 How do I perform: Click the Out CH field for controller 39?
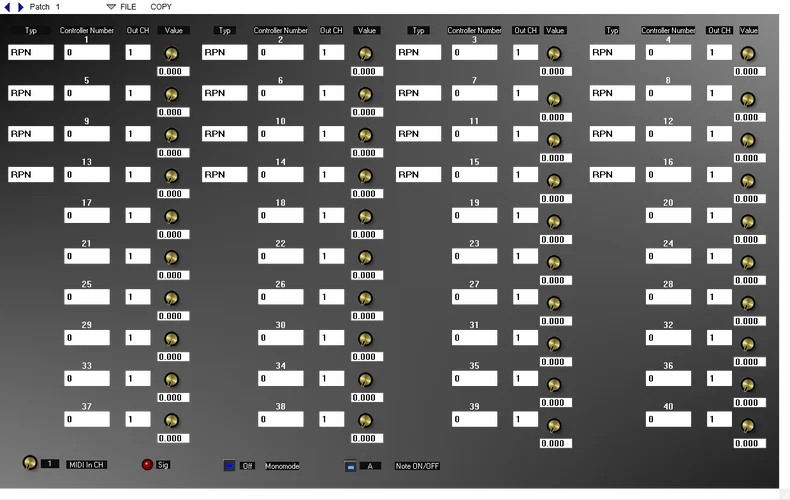click(x=525, y=420)
